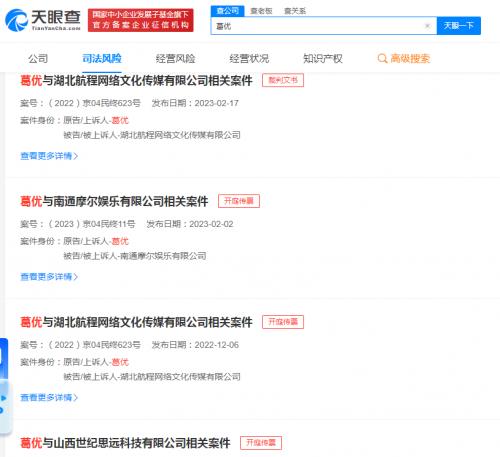Expand details for the case dated 2022-12-06
Viewport: 500px width, 457px height.
click(x=49, y=397)
